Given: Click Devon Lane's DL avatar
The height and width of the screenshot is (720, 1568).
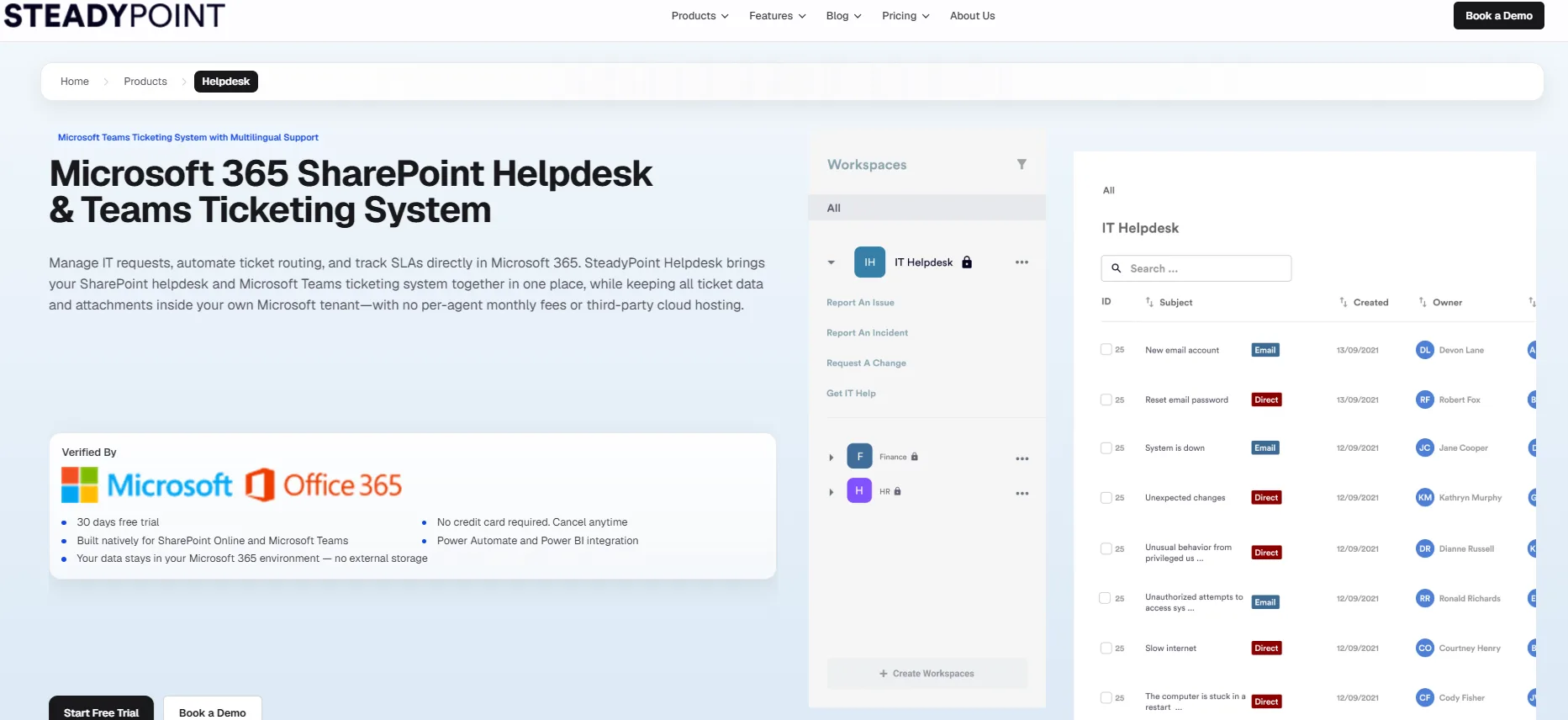Looking at the screenshot, I should (1424, 350).
